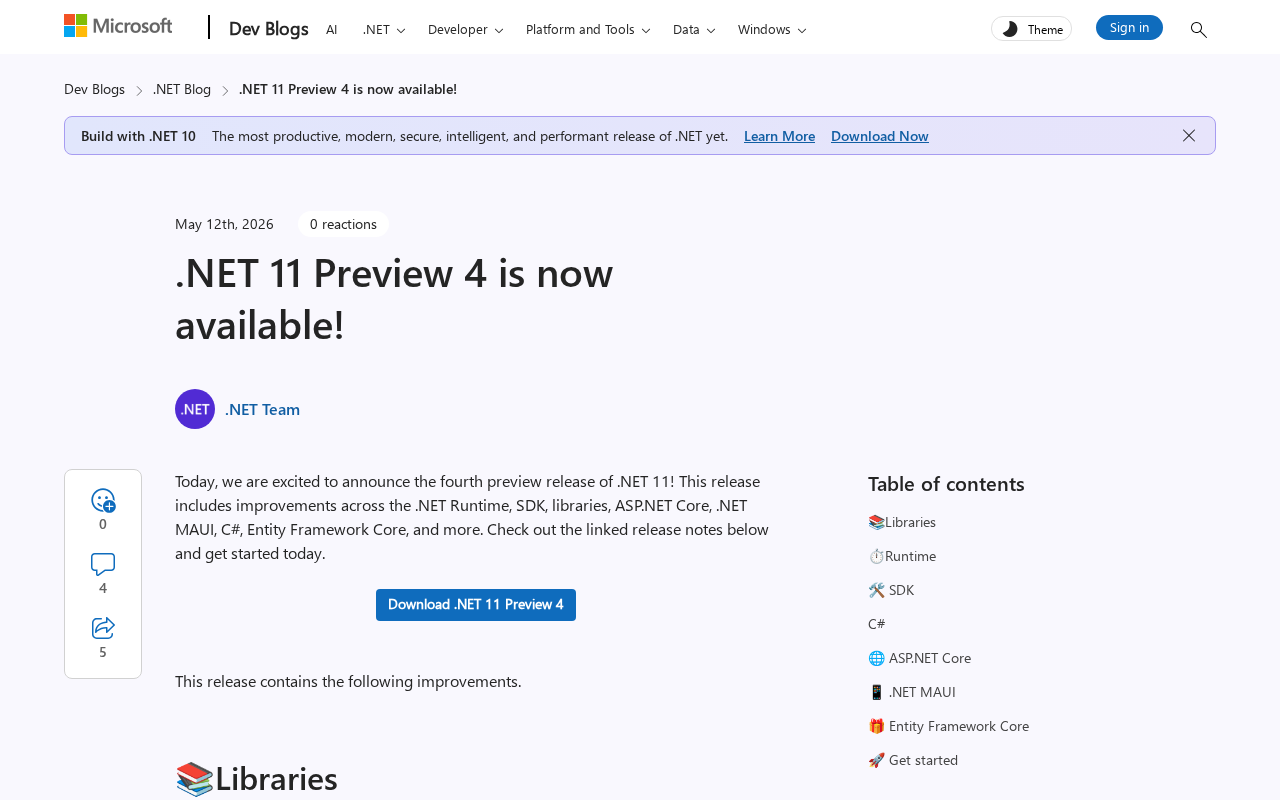Image resolution: width=1280 pixels, height=800 pixels.
Task: Click the comment count 4
Action: 103,588
